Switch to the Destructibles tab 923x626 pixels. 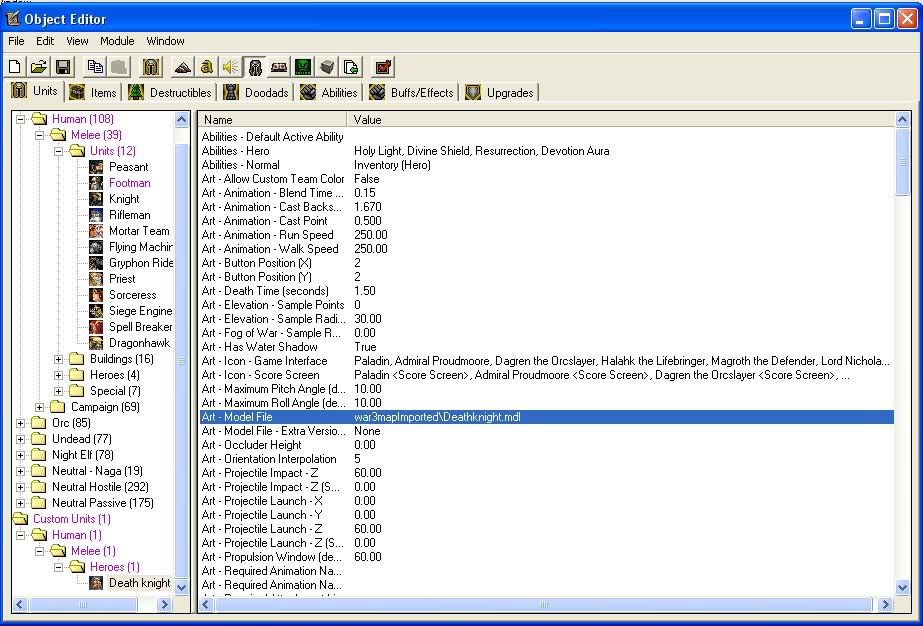pos(170,92)
